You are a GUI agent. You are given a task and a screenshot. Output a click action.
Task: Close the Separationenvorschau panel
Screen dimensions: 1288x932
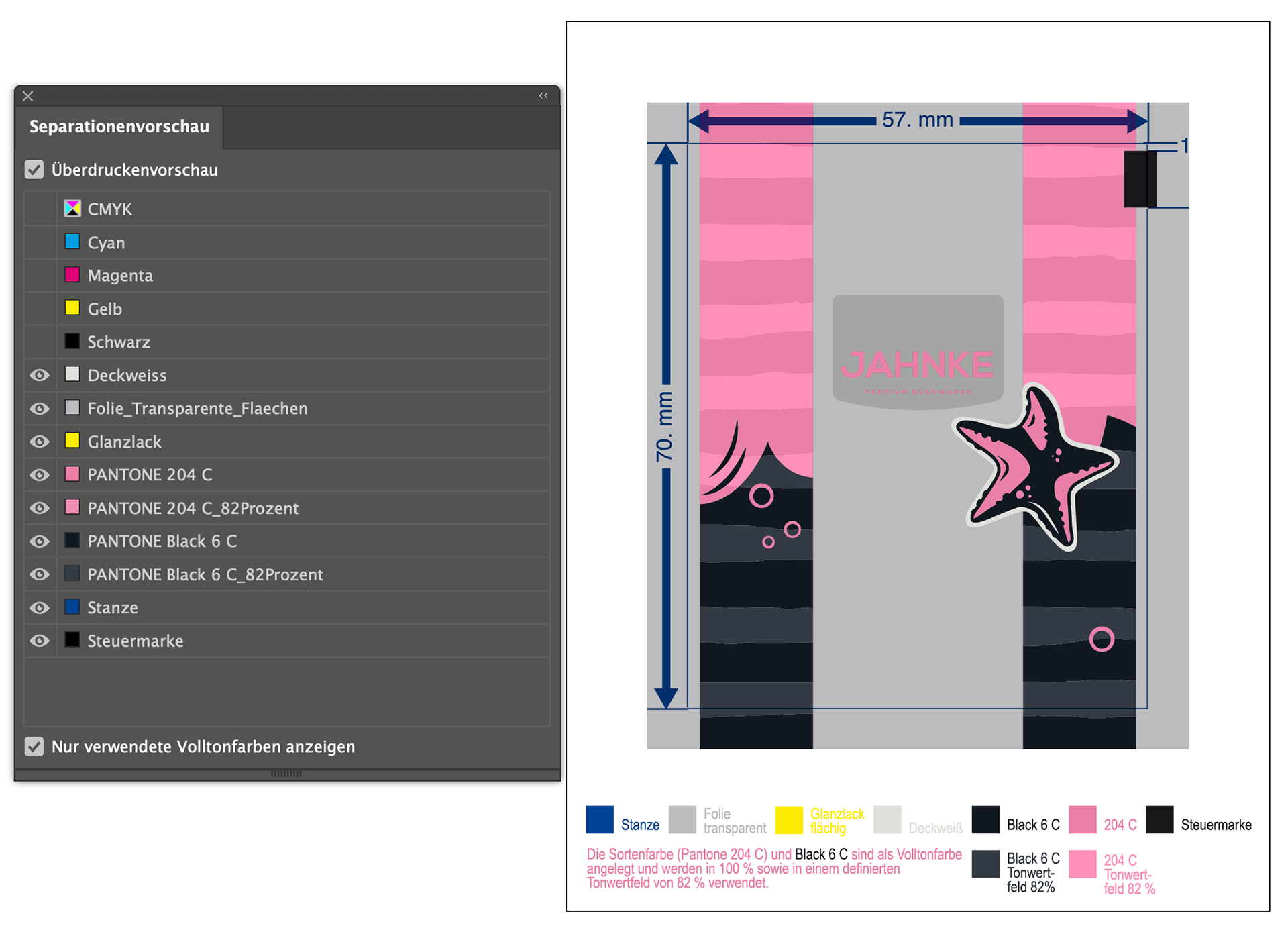click(x=28, y=96)
